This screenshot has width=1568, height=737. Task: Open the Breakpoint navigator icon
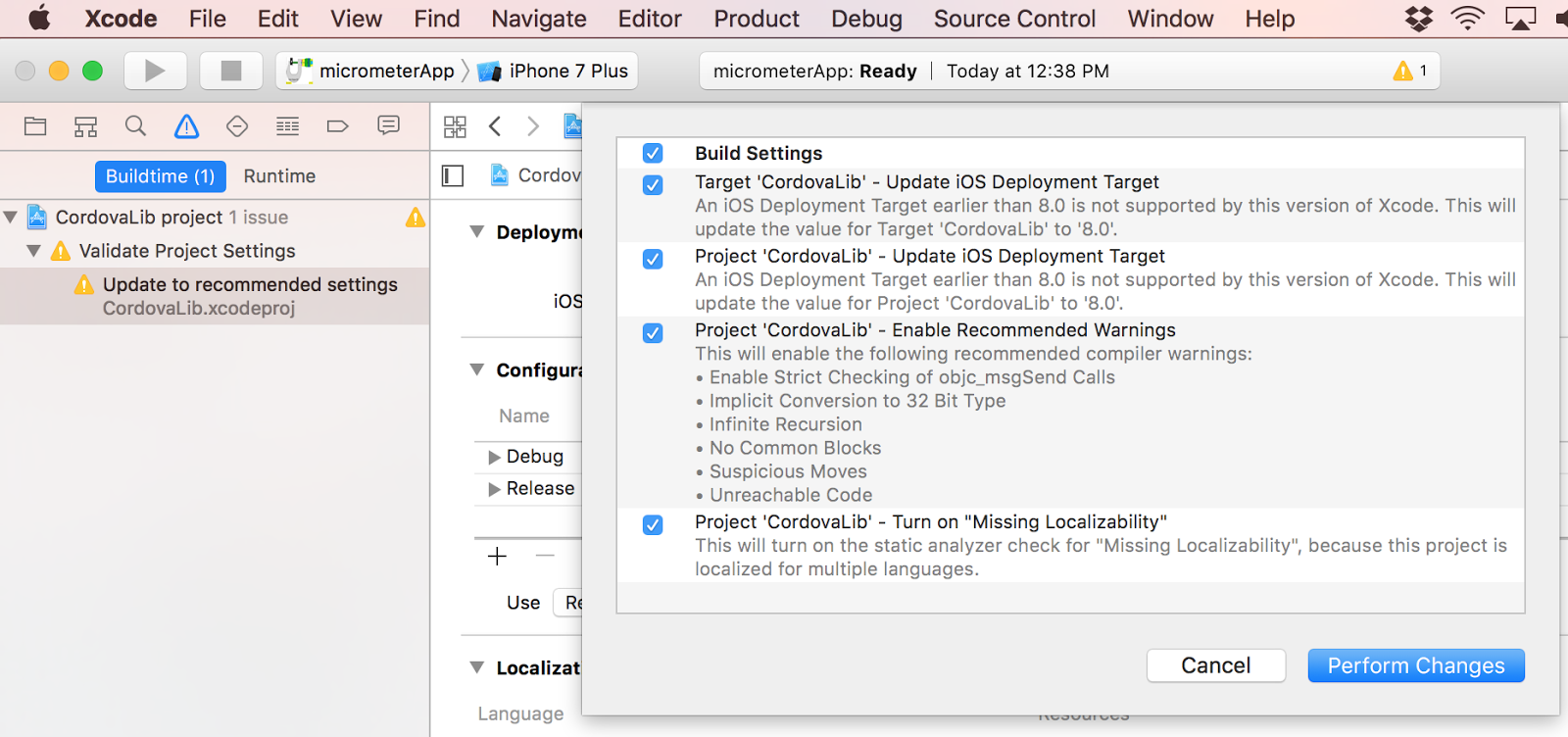338,126
